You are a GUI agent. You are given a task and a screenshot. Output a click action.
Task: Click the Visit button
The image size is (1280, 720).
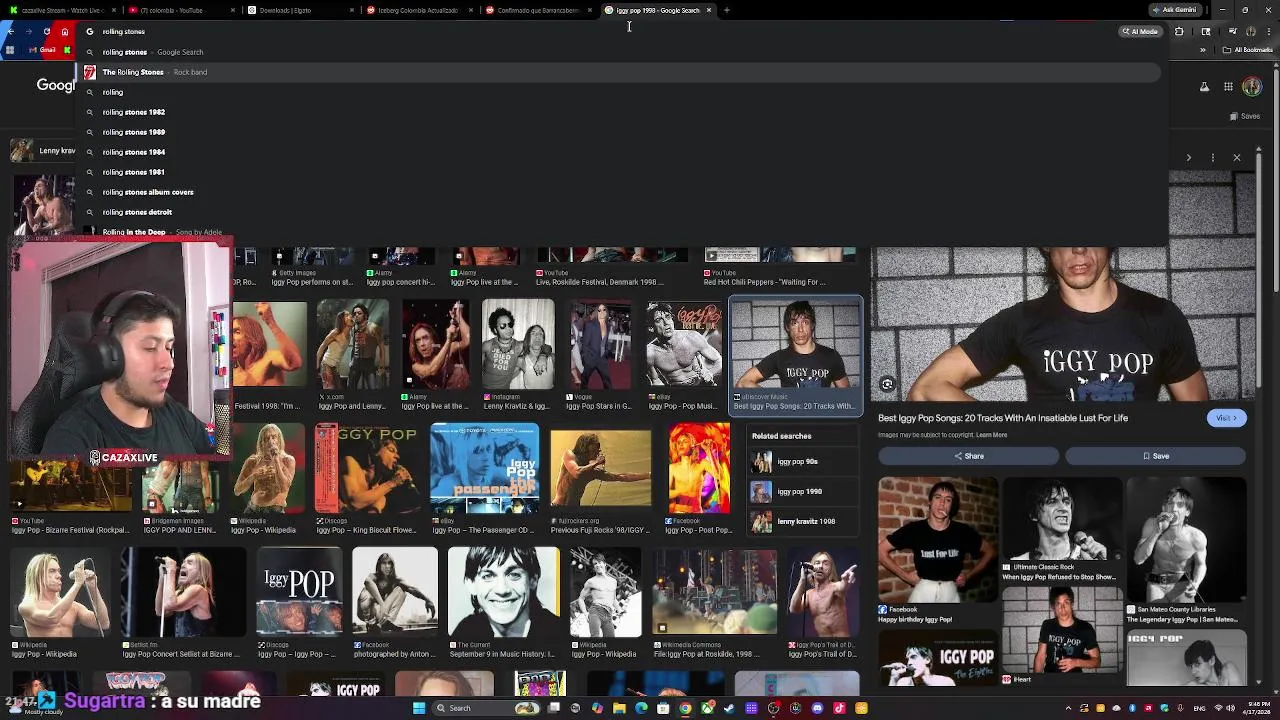(1226, 418)
